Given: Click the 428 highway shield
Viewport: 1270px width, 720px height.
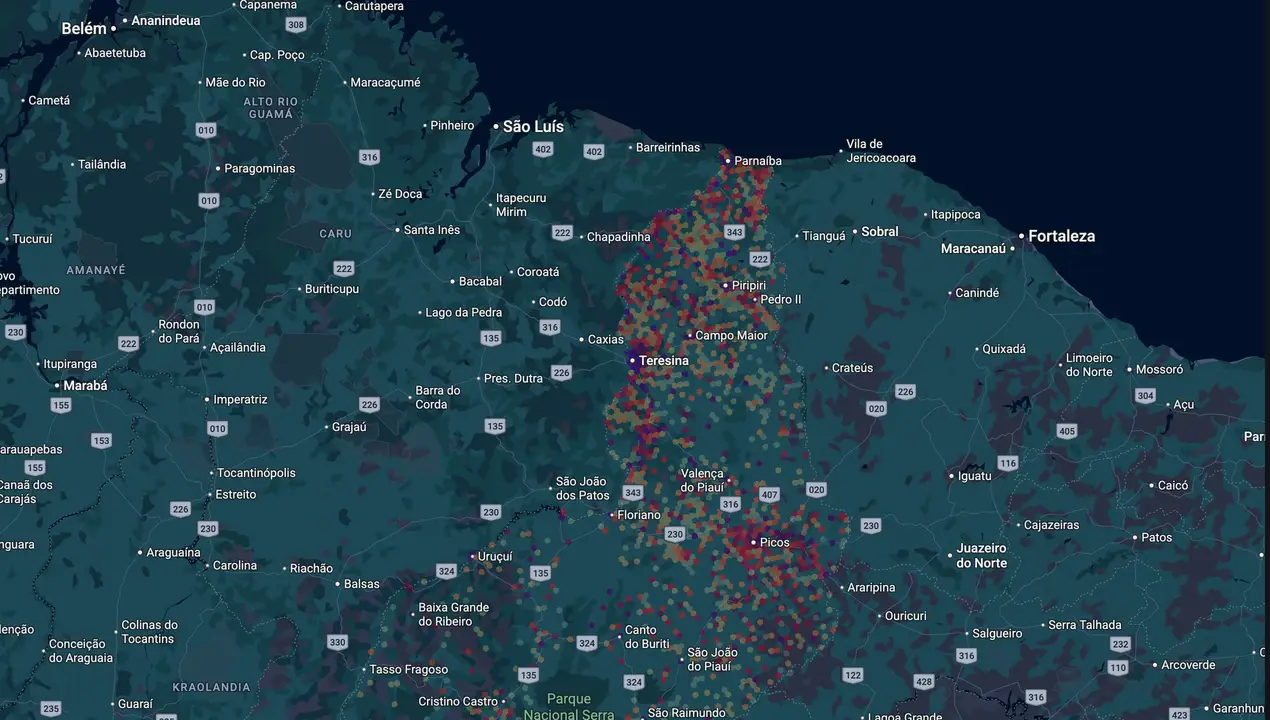Looking at the screenshot, I should (924, 682).
